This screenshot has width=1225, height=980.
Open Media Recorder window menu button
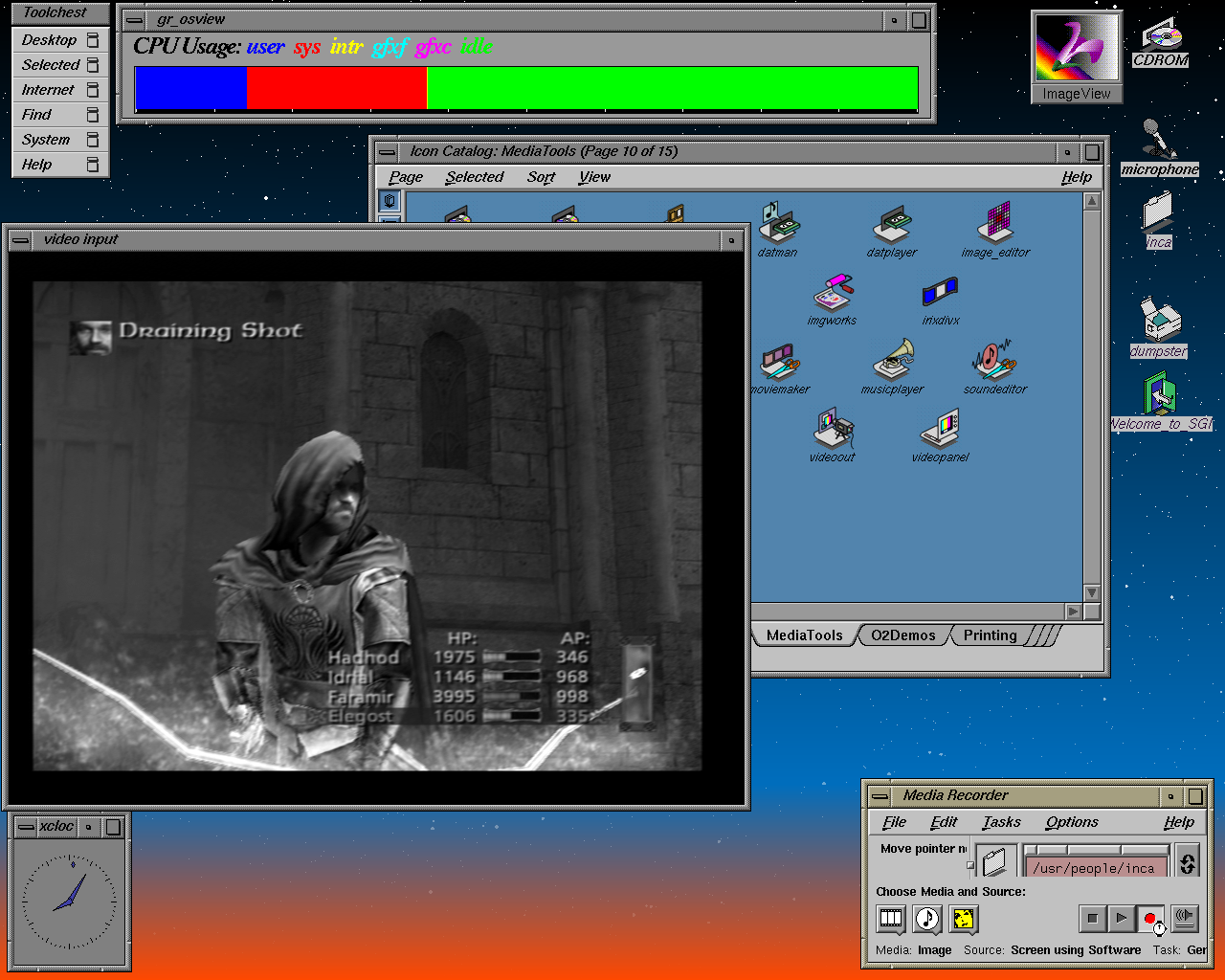point(880,796)
